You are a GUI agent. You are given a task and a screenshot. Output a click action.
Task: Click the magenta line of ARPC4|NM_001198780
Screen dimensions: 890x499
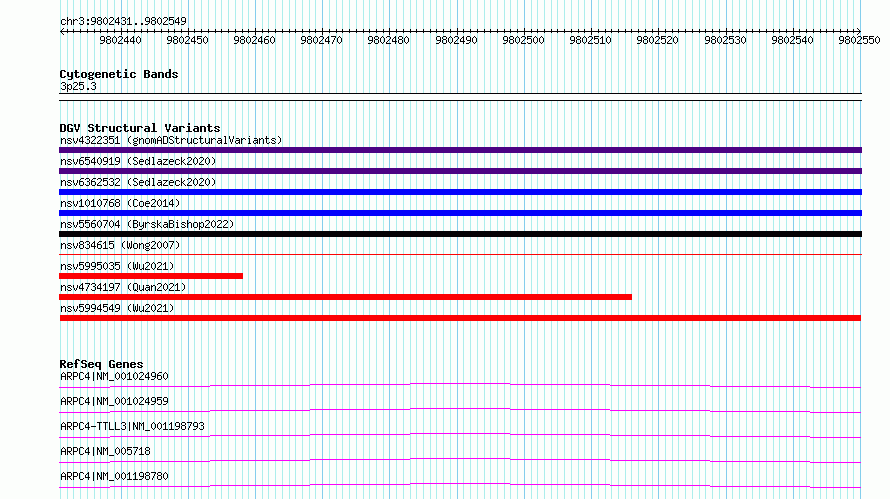pyautogui.click(x=460, y=485)
